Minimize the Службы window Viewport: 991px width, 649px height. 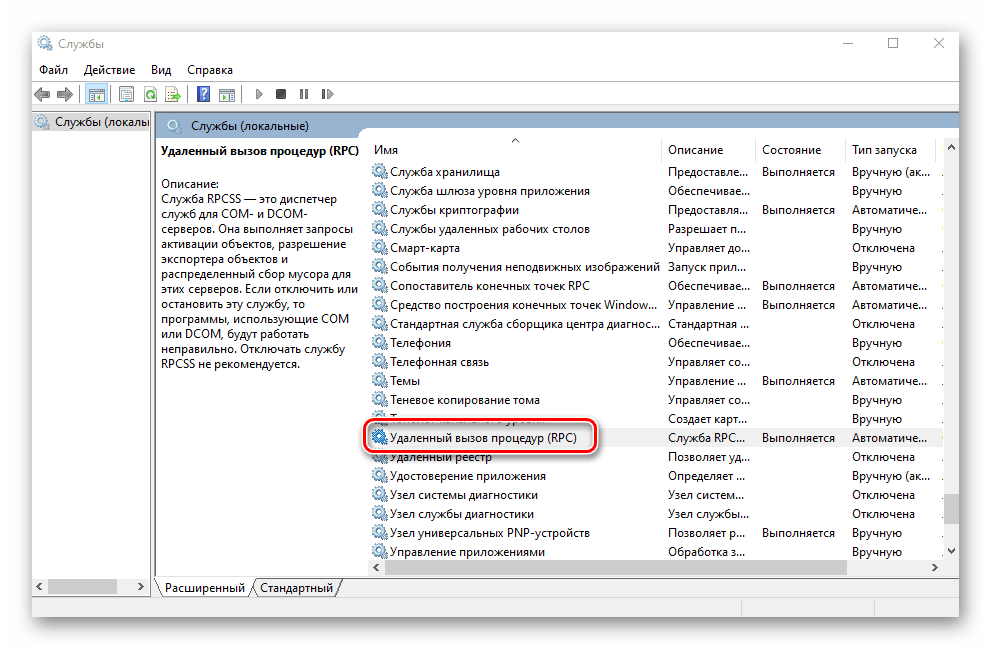coord(848,43)
